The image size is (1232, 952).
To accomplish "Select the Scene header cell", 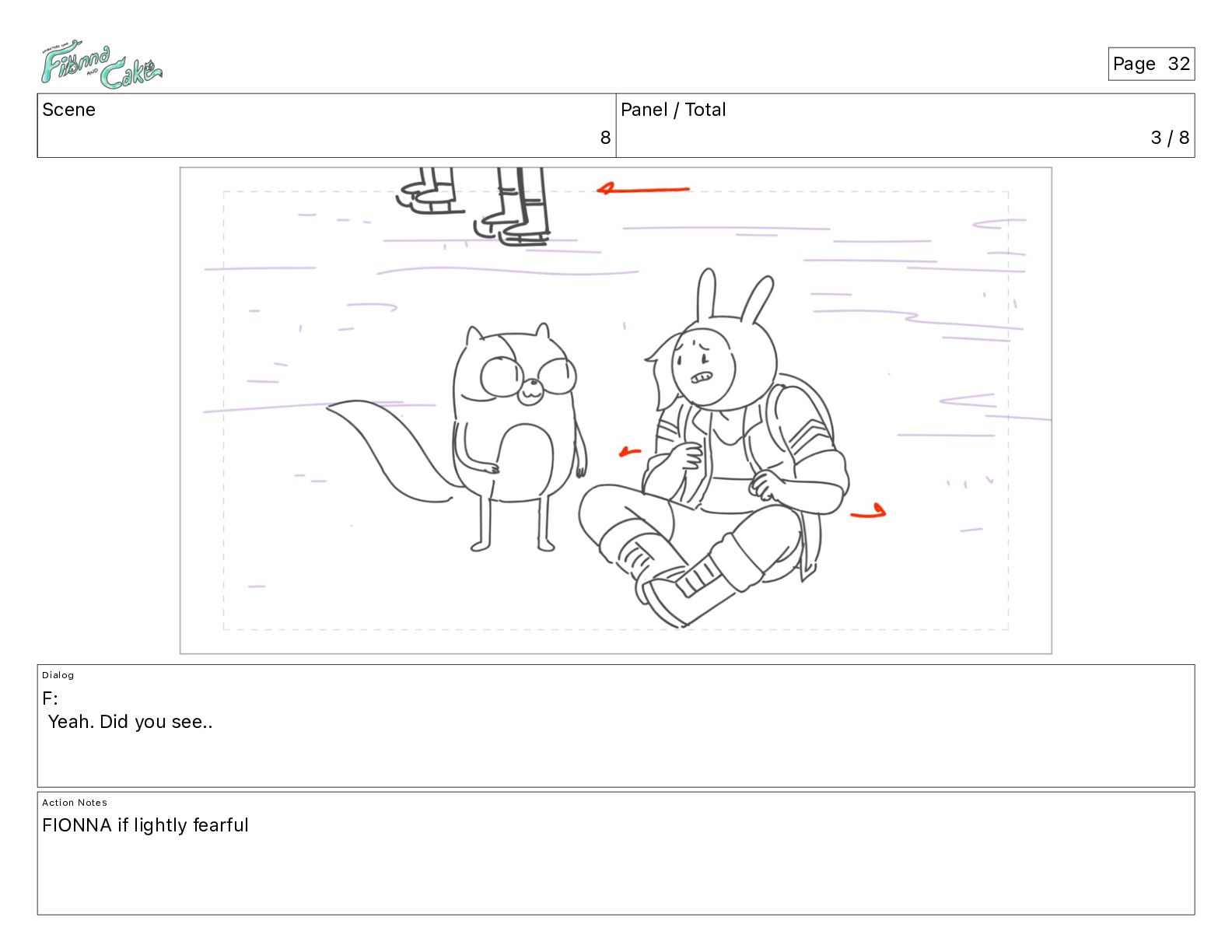I will coord(327,125).
